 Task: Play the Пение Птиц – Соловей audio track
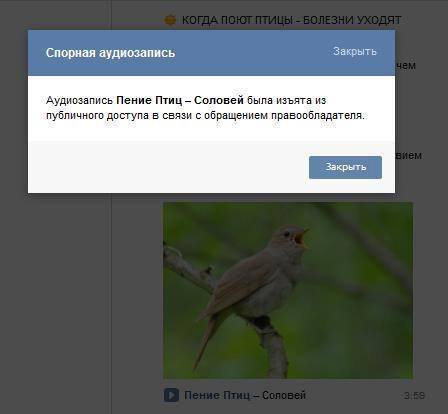pyautogui.click(x=171, y=395)
